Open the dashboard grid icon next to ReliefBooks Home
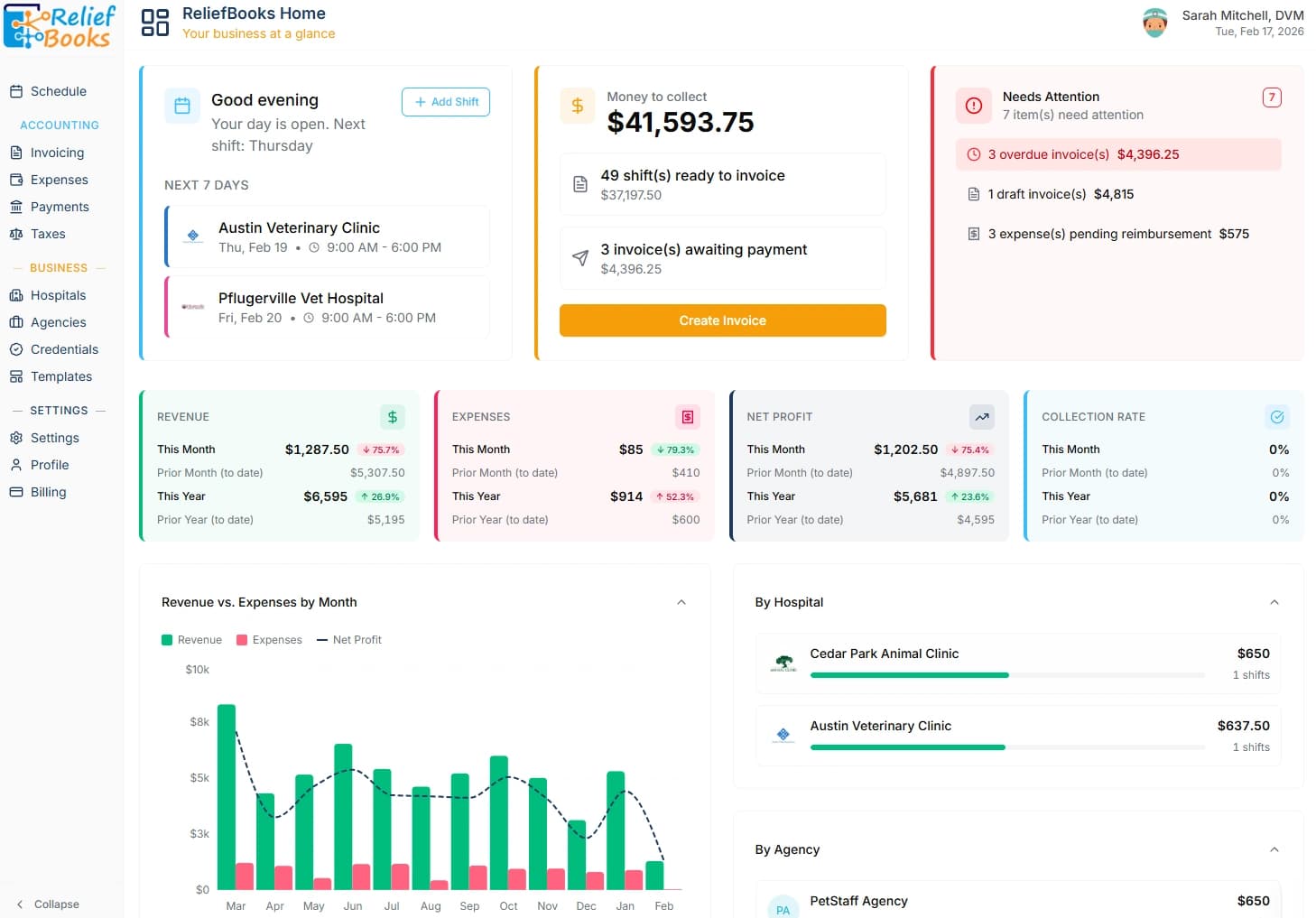1316x918 pixels. tap(153, 23)
